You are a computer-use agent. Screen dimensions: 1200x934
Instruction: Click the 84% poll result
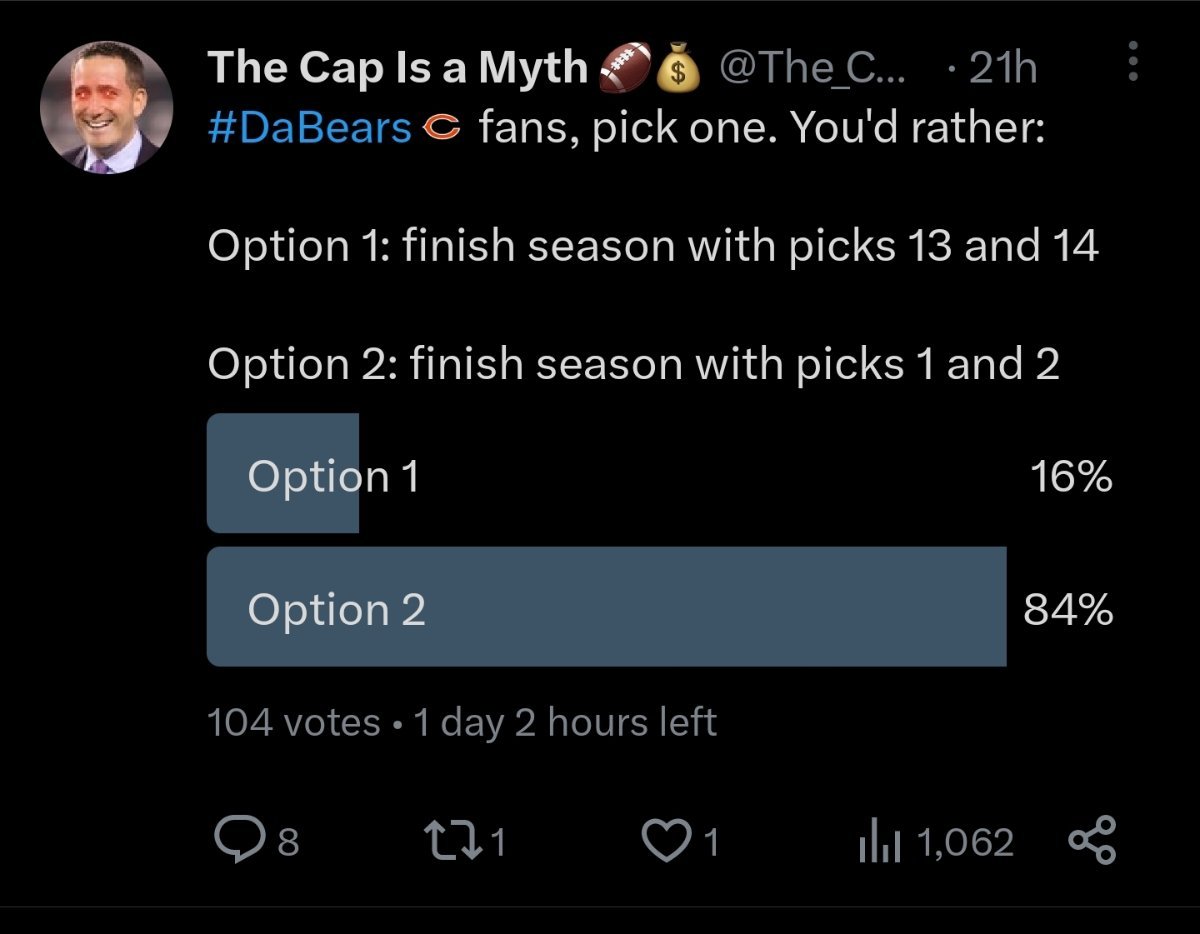click(x=1067, y=608)
